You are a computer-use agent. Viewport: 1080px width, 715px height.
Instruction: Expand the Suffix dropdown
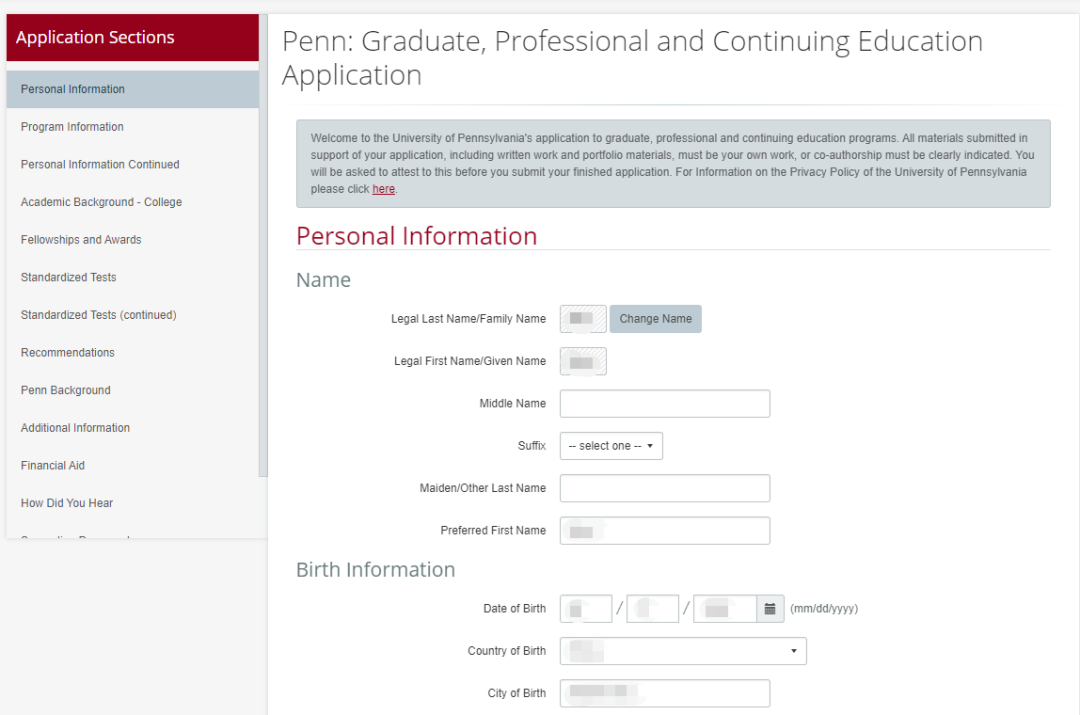tap(611, 446)
